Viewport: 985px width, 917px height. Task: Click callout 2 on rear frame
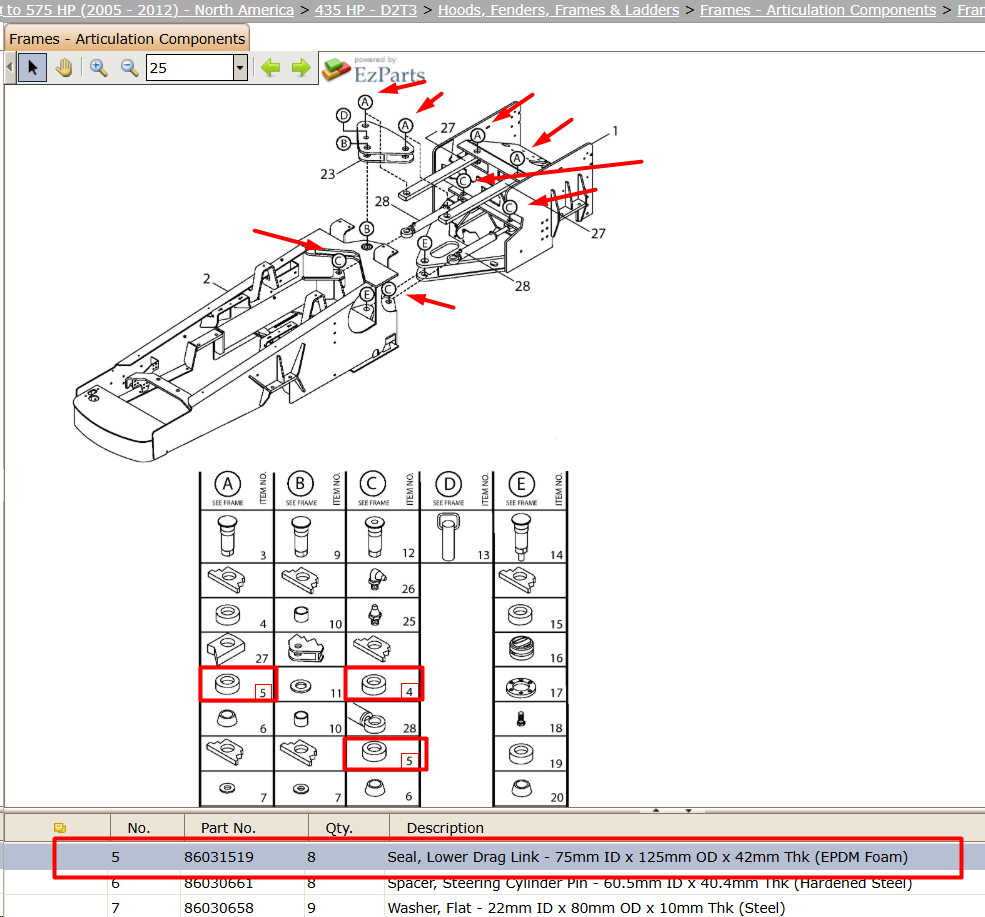click(x=207, y=278)
